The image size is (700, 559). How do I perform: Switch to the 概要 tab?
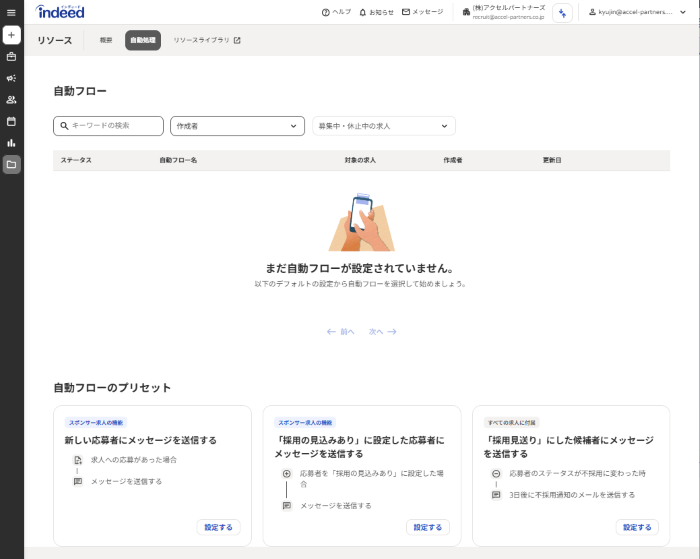[106, 40]
